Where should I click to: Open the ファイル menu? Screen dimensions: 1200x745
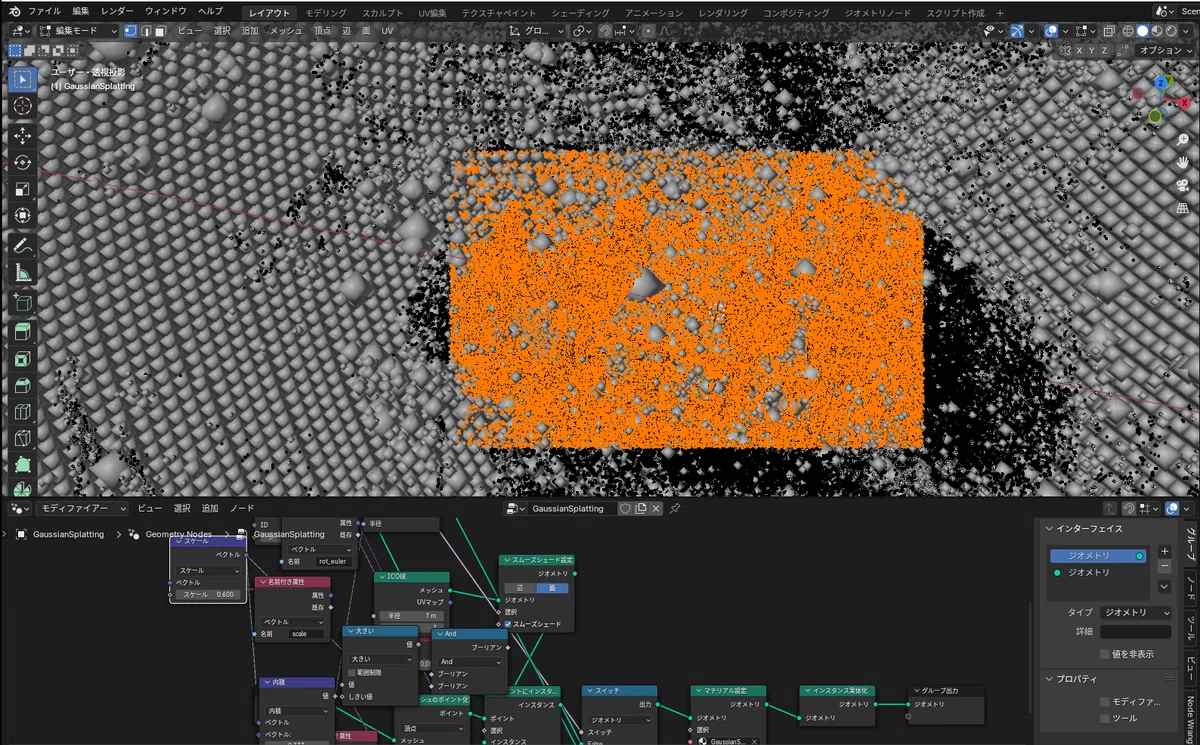44,12
